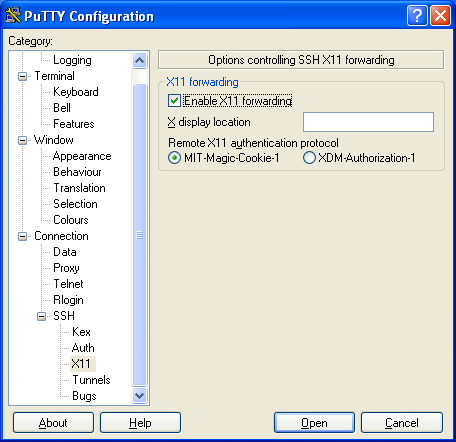Click the Cancel button
Screen dimensions: 456x442
[402, 423]
